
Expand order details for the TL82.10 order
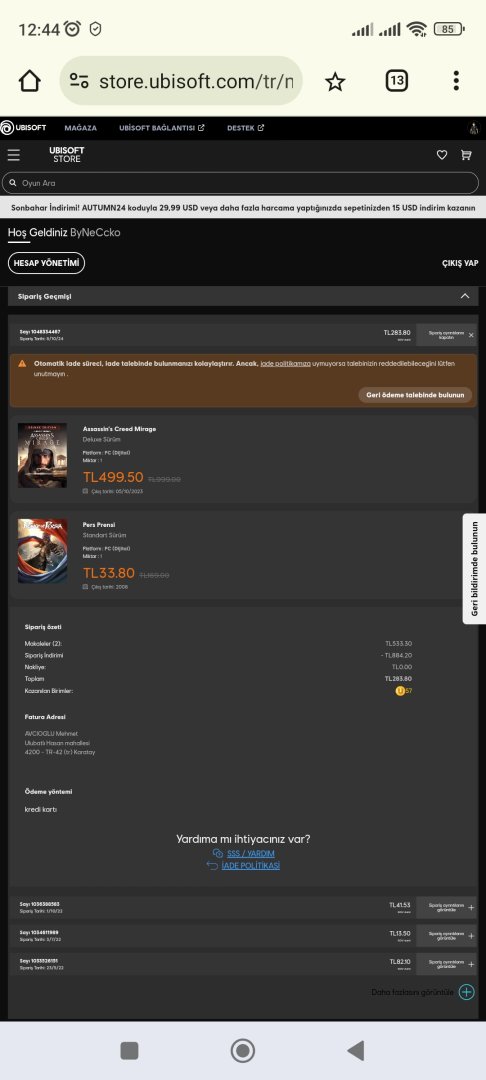(x=446, y=964)
